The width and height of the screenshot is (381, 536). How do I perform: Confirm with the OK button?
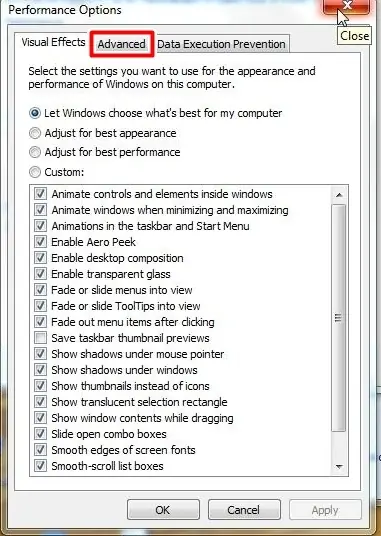(x=163, y=510)
